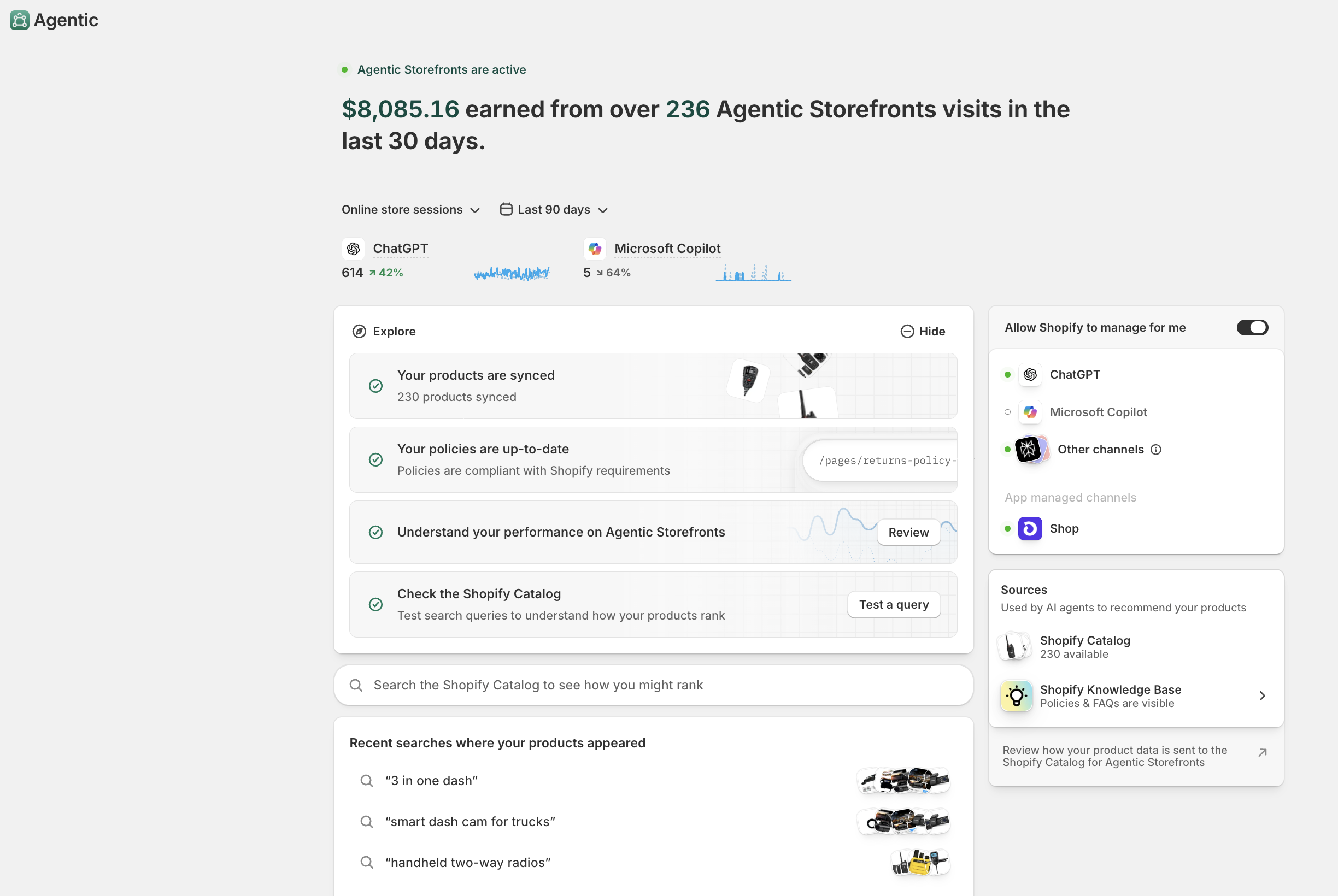Select ChatGPT in the managed channels list
The width and height of the screenshot is (1338, 896).
point(1136,375)
